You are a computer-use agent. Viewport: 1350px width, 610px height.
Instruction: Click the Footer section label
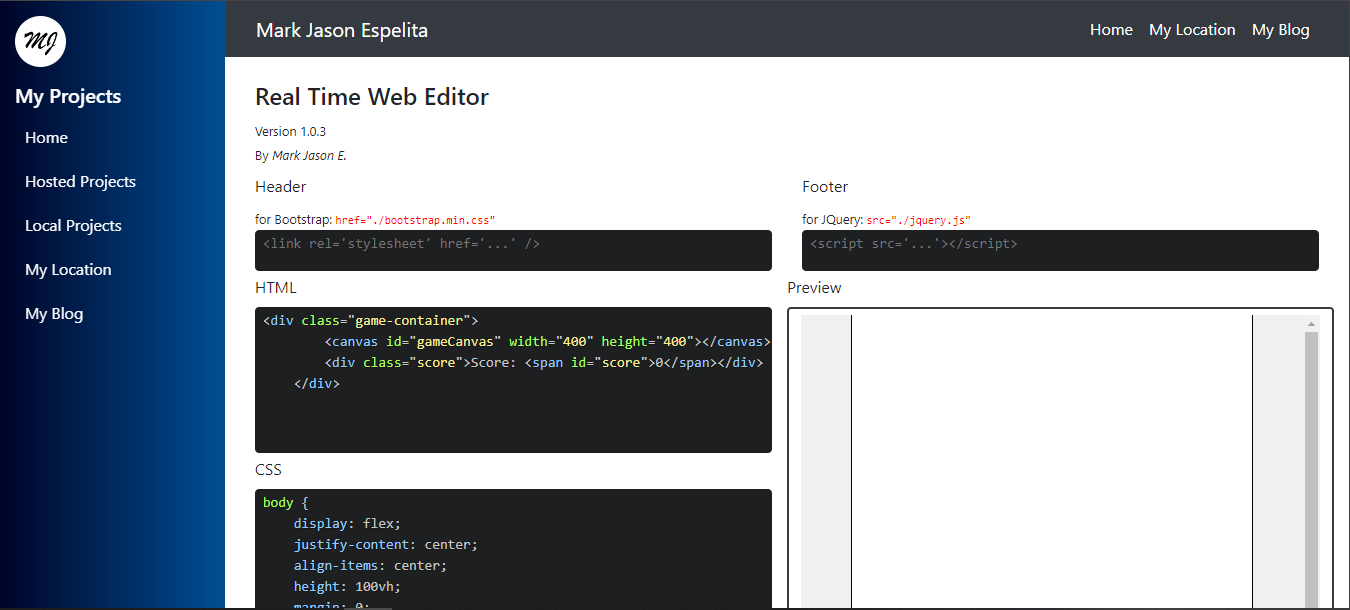tap(825, 187)
